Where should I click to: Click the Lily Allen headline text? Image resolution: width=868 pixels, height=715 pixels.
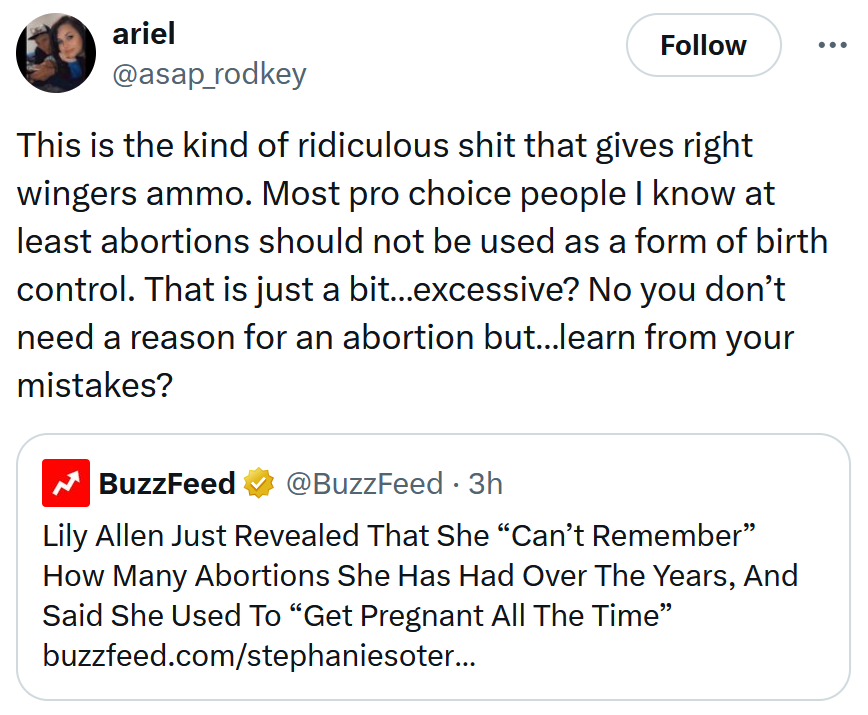pos(420,575)
